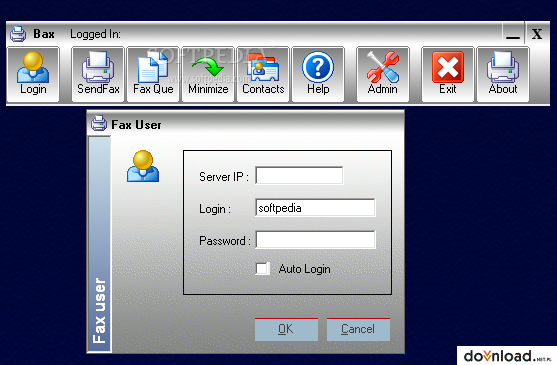Close the Bax toolbar with X button

pyautogui.click(x=537, y=34)
